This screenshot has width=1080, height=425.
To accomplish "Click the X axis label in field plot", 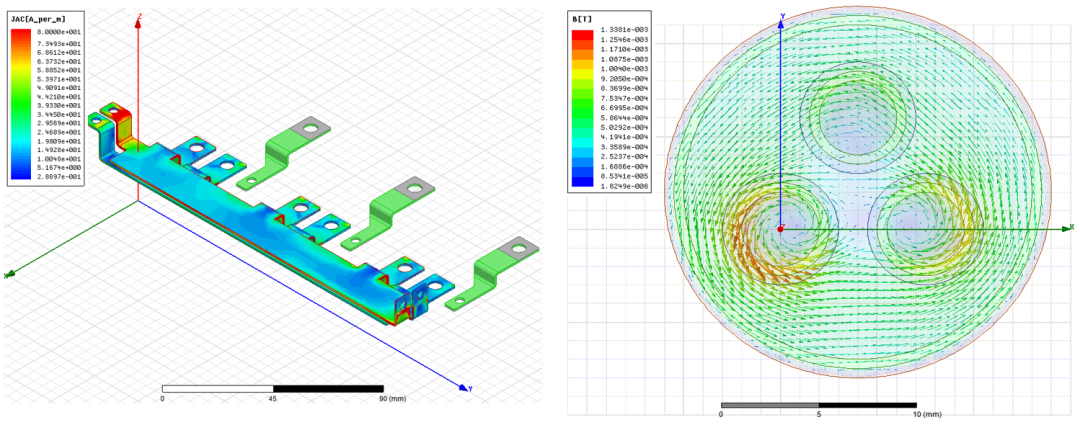I will tap(1072, 227).
